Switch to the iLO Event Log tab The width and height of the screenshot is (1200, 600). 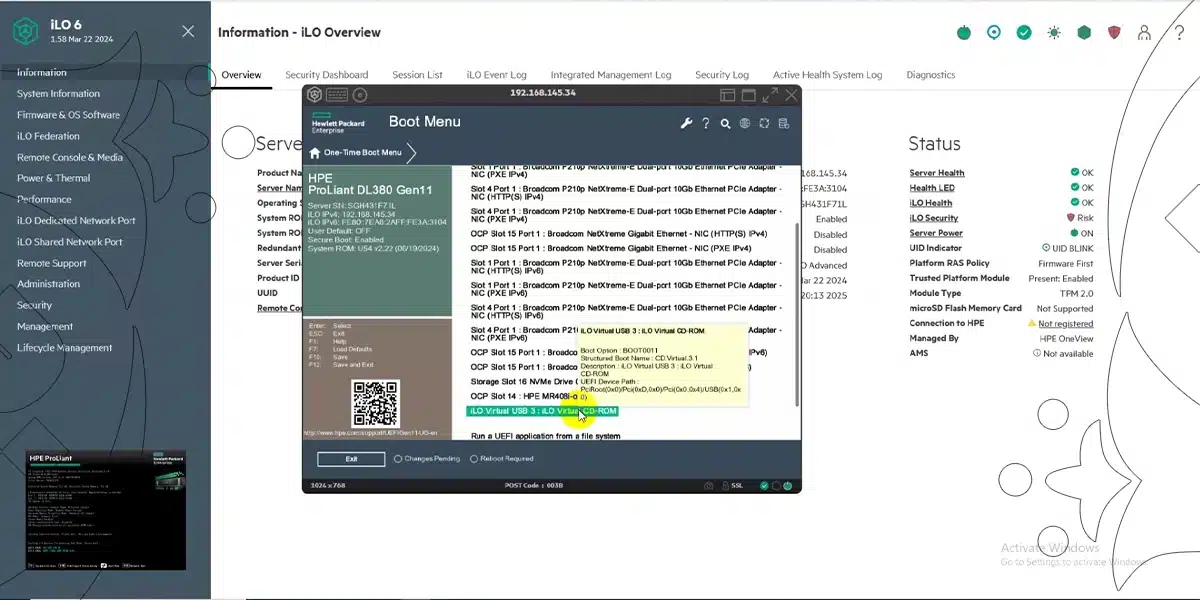click(x=496, y=75)
